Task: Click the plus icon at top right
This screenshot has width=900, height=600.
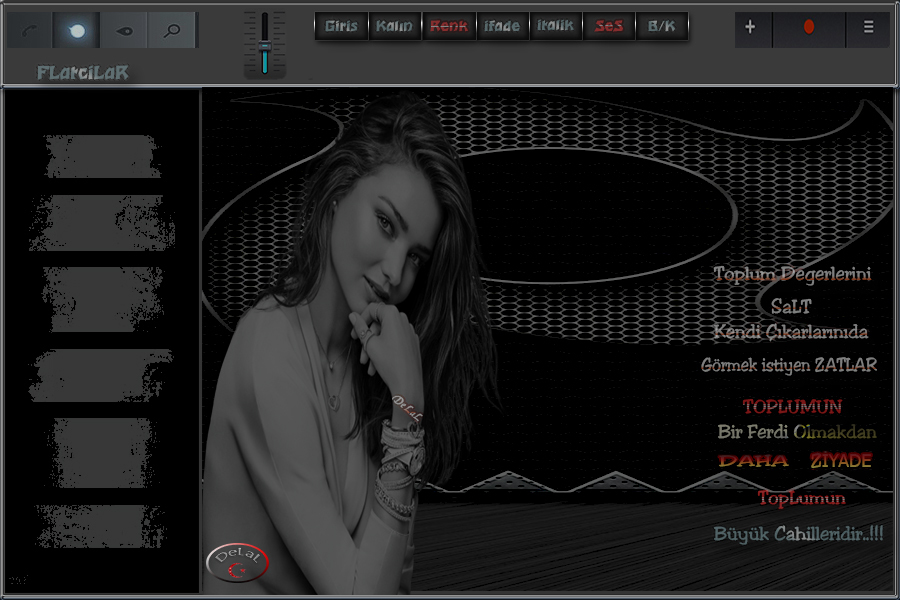Action: coord(753,29)
